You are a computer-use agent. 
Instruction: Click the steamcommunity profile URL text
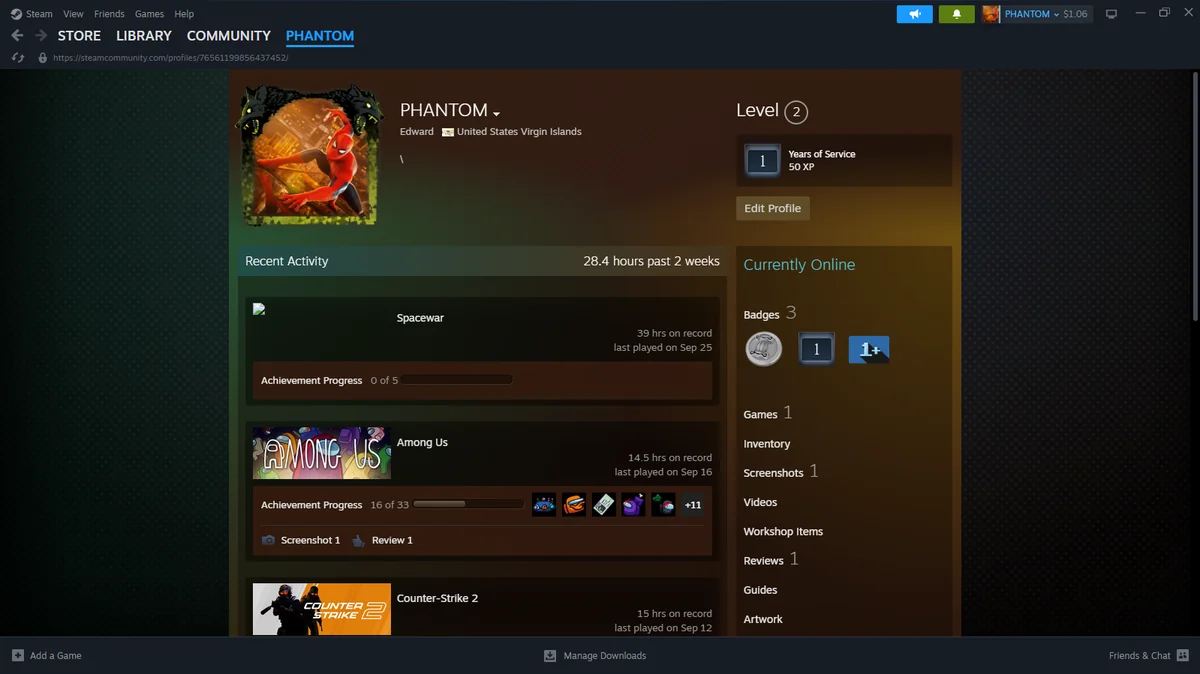(x=170, y=57)
